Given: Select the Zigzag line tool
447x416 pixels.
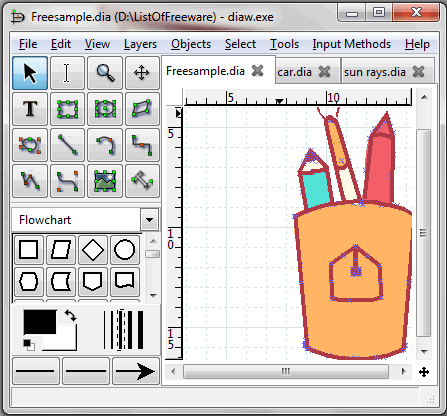Looking at the screenshot, I should 142,145.
